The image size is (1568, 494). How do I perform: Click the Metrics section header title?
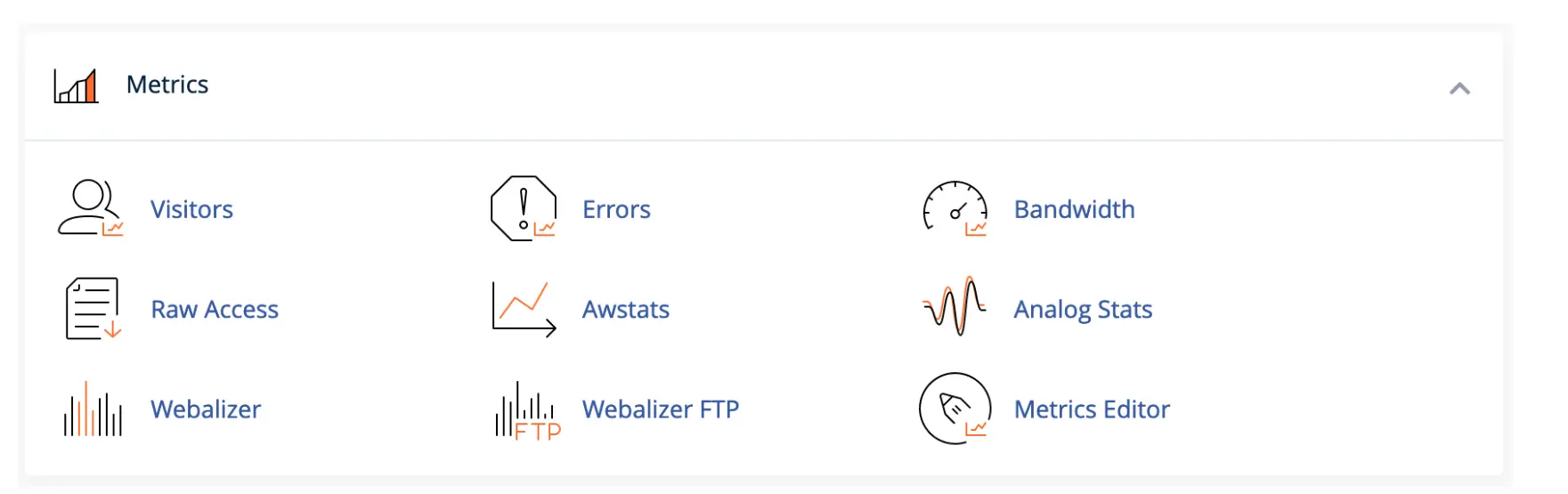click(x=167, y=85)
